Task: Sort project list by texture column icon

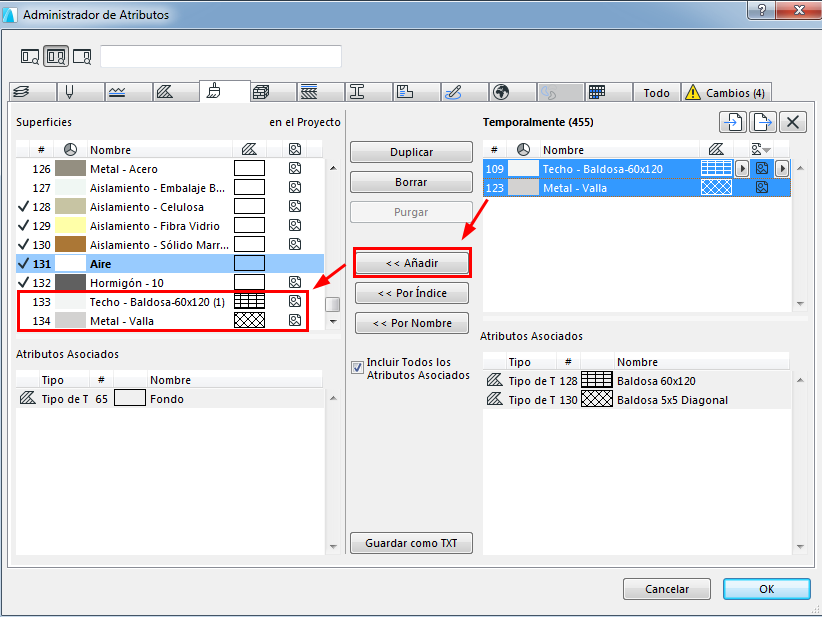Action: coord(295,149)
